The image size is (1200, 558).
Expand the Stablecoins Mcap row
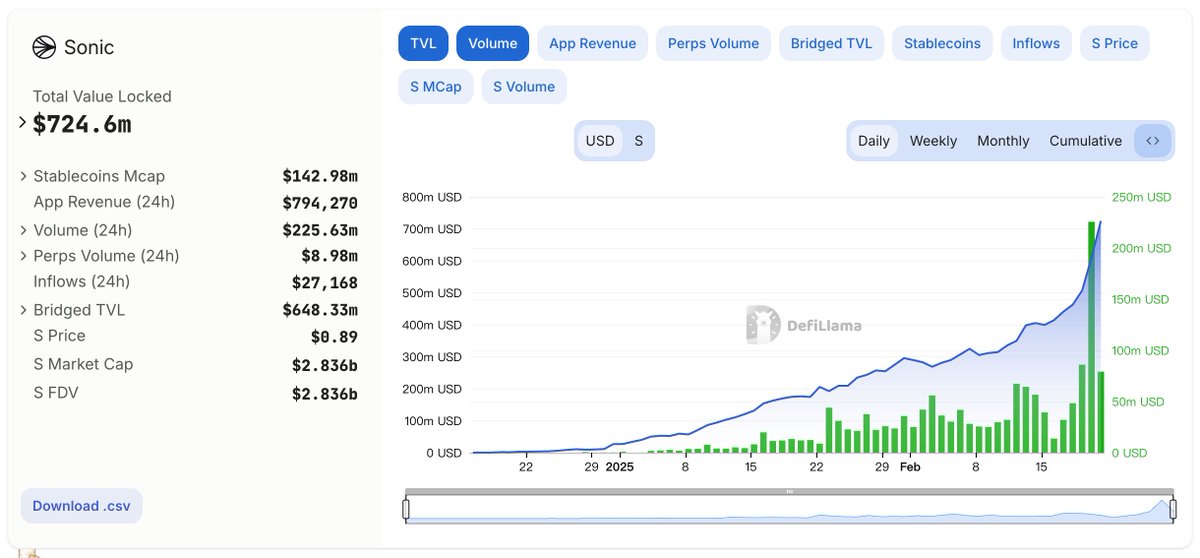click(23, 176)
